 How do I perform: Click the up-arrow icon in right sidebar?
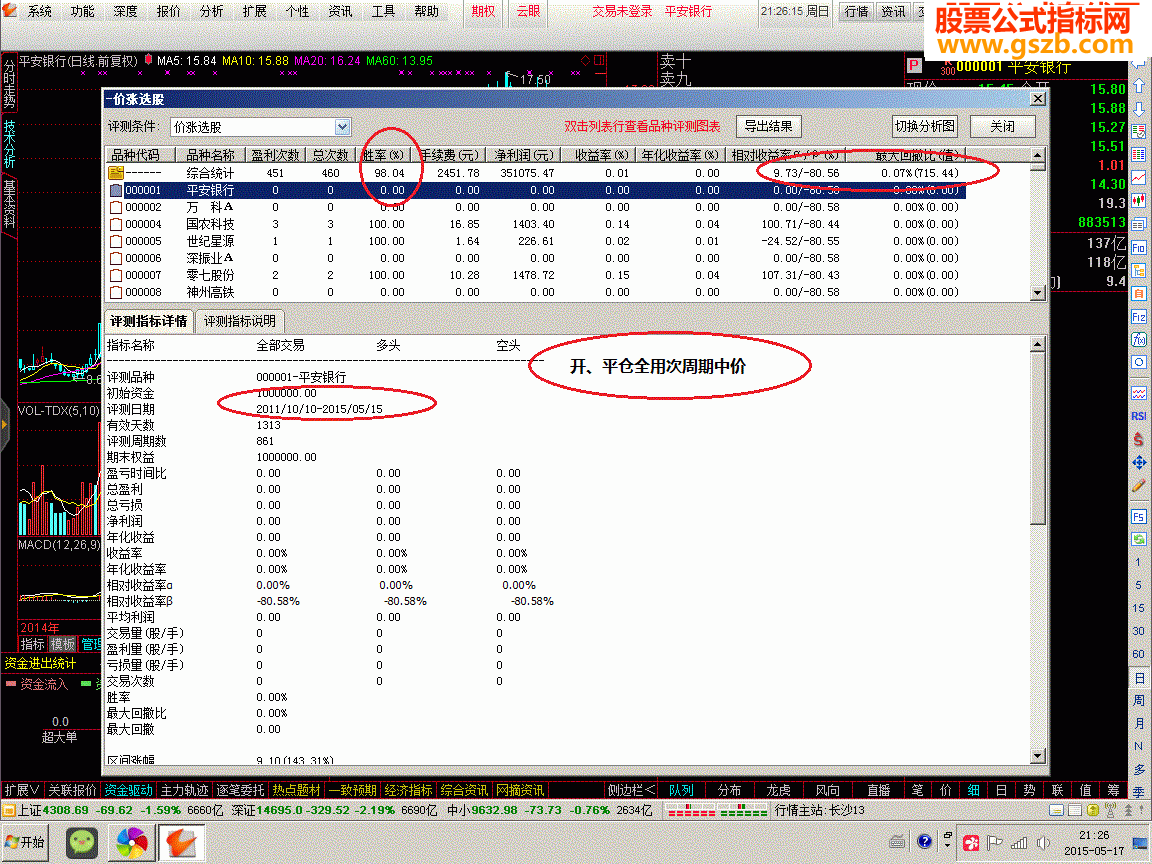tap(1139, 87)
